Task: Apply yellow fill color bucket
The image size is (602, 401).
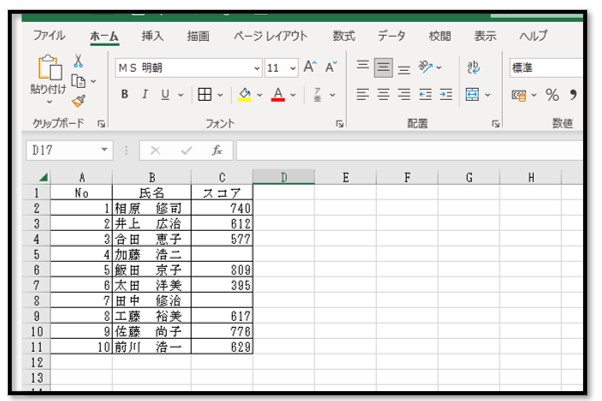Action: (x=245, y=94)
